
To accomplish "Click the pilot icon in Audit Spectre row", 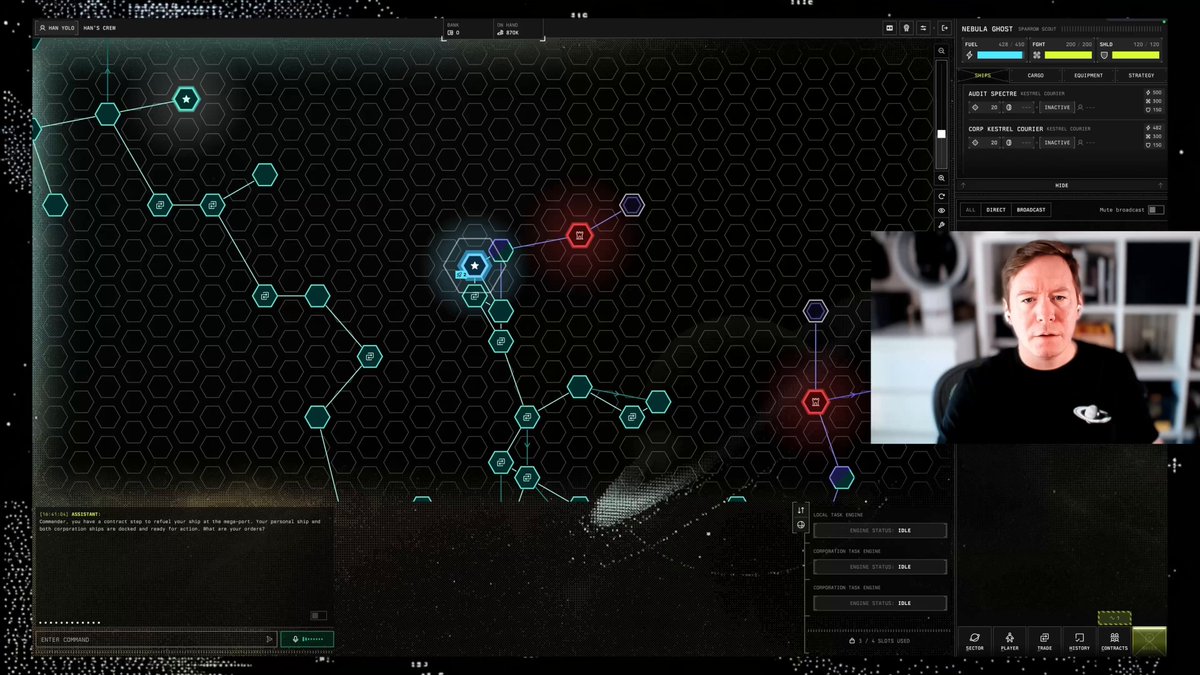I will click(x=1080, y=107).
